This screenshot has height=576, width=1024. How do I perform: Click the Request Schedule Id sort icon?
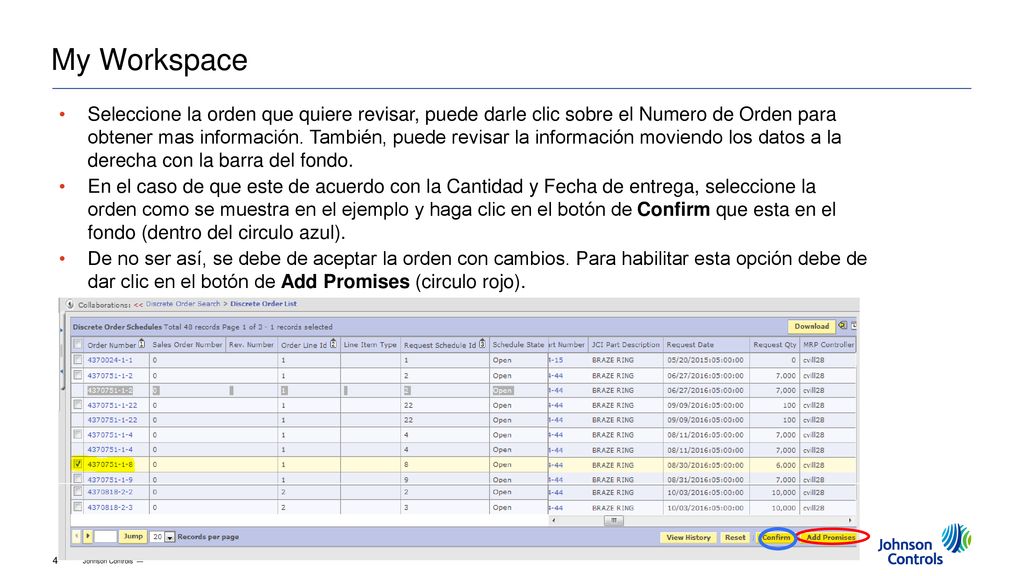tap(482, 344)
